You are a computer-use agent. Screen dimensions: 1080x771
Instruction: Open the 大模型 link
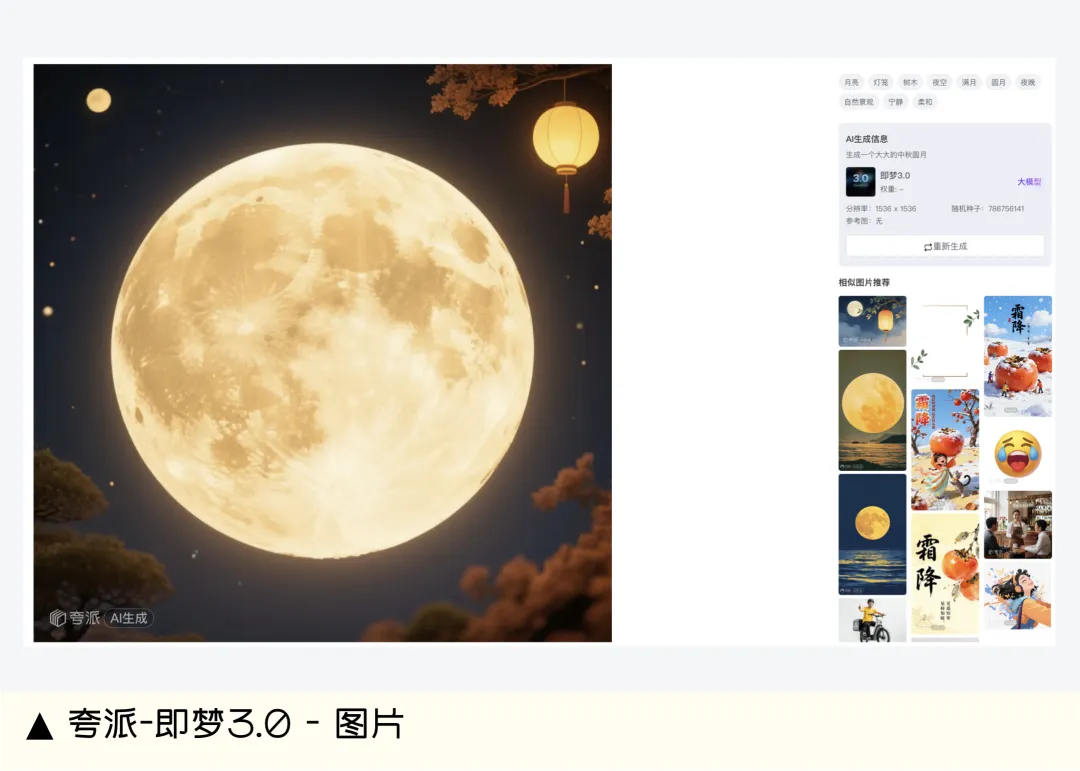pyautogui.click(x=1029, y=182)
